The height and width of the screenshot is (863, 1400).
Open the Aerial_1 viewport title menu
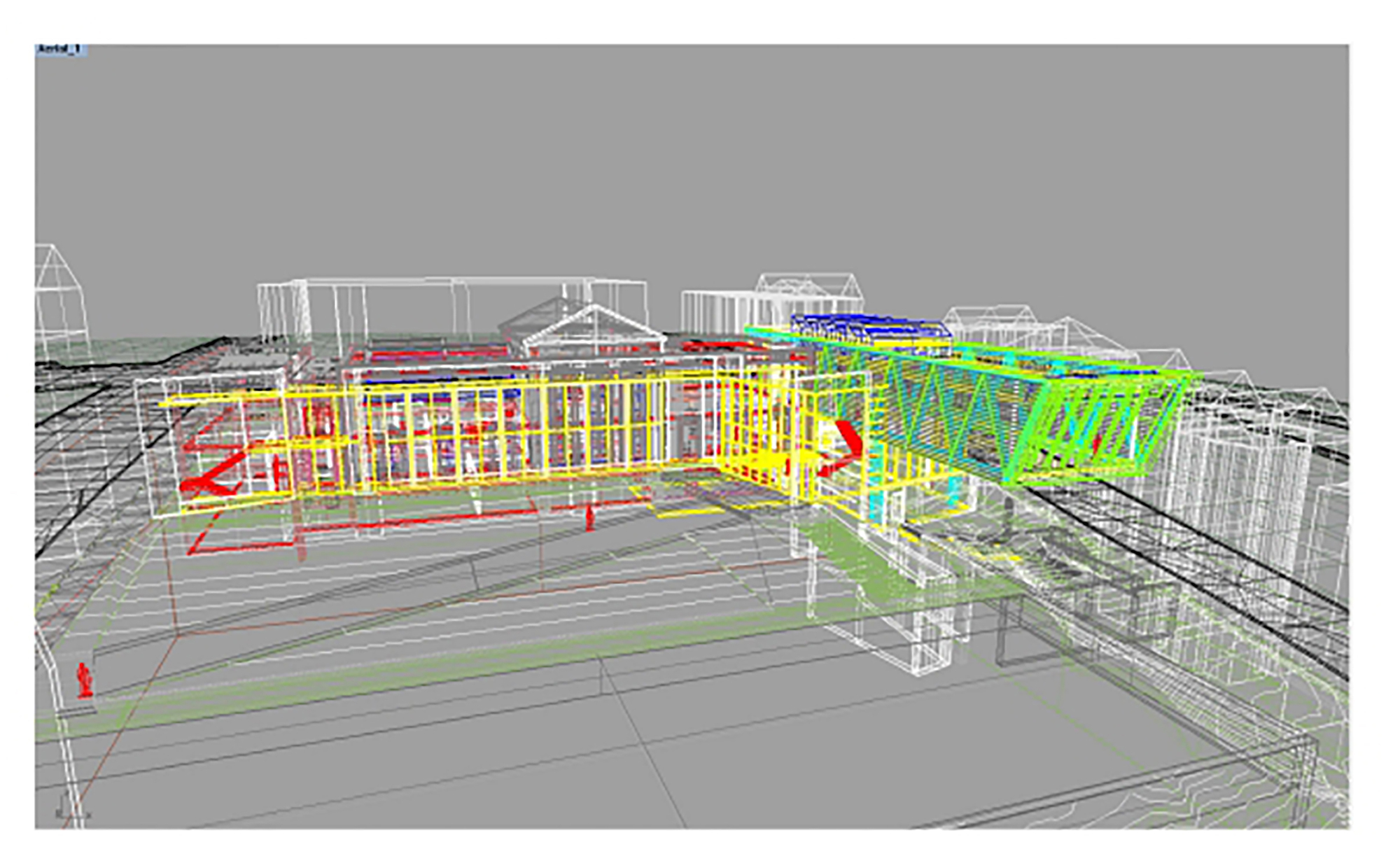pyautogui.click(x=60, y=50)
